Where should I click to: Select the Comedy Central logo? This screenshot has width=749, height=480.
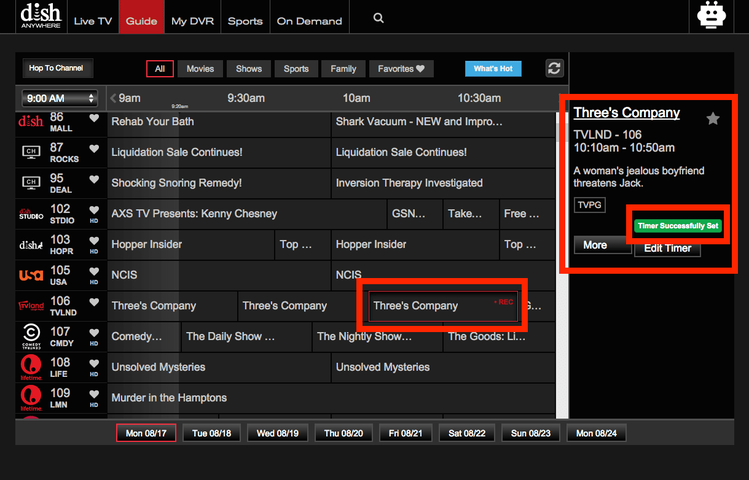[31, 336]
